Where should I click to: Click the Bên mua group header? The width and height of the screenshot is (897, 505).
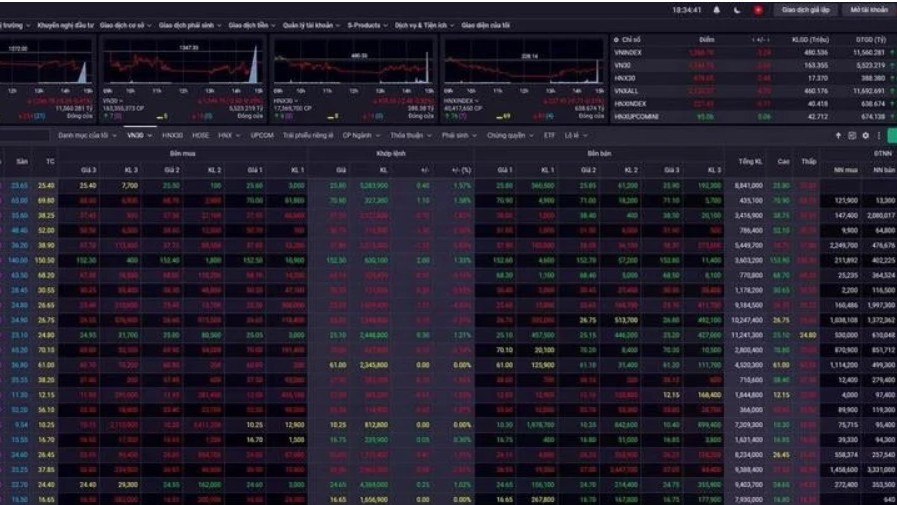[182, 154]
